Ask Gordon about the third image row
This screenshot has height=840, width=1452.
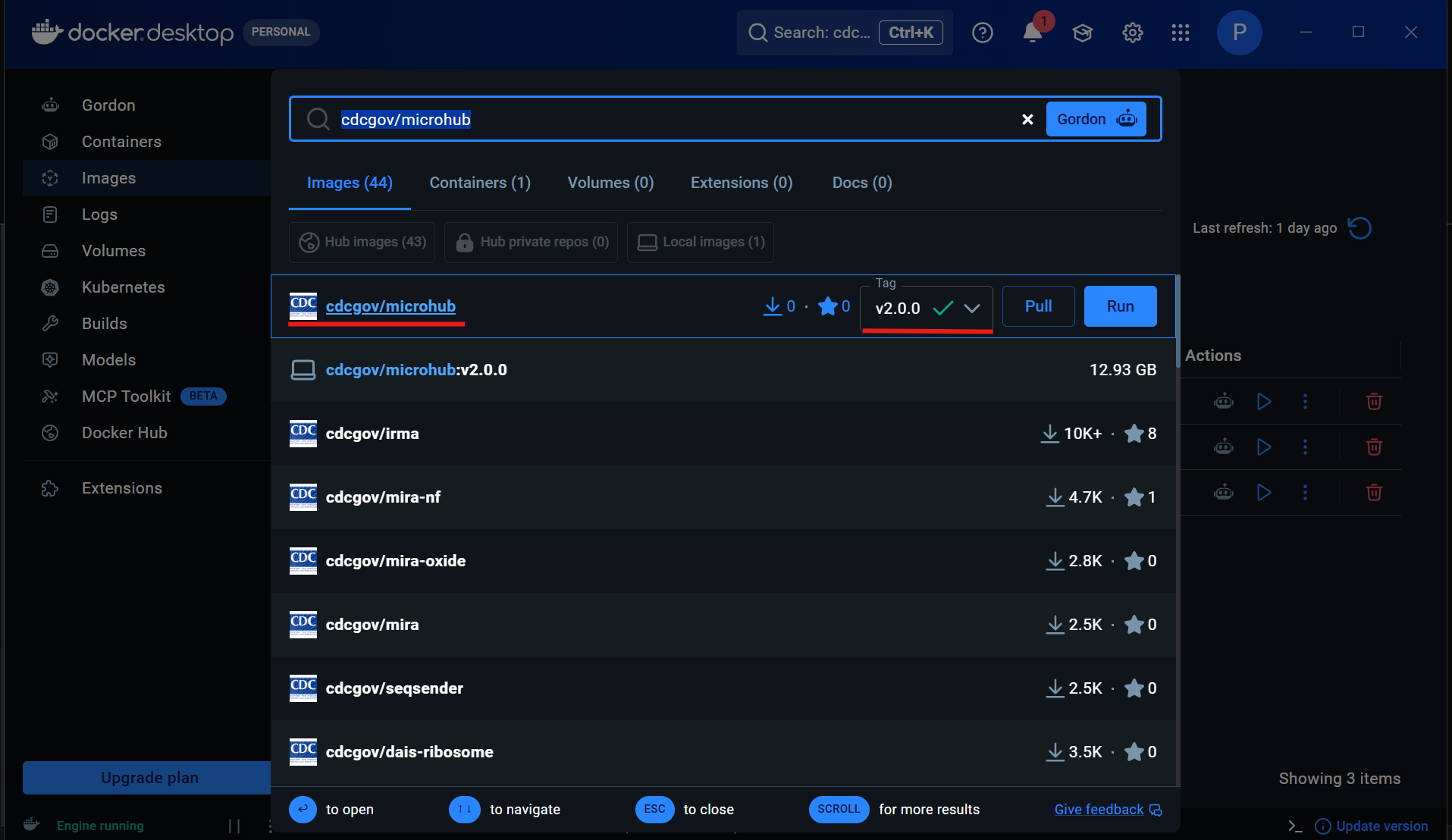pyautogui.click(x=1224, y=493)
